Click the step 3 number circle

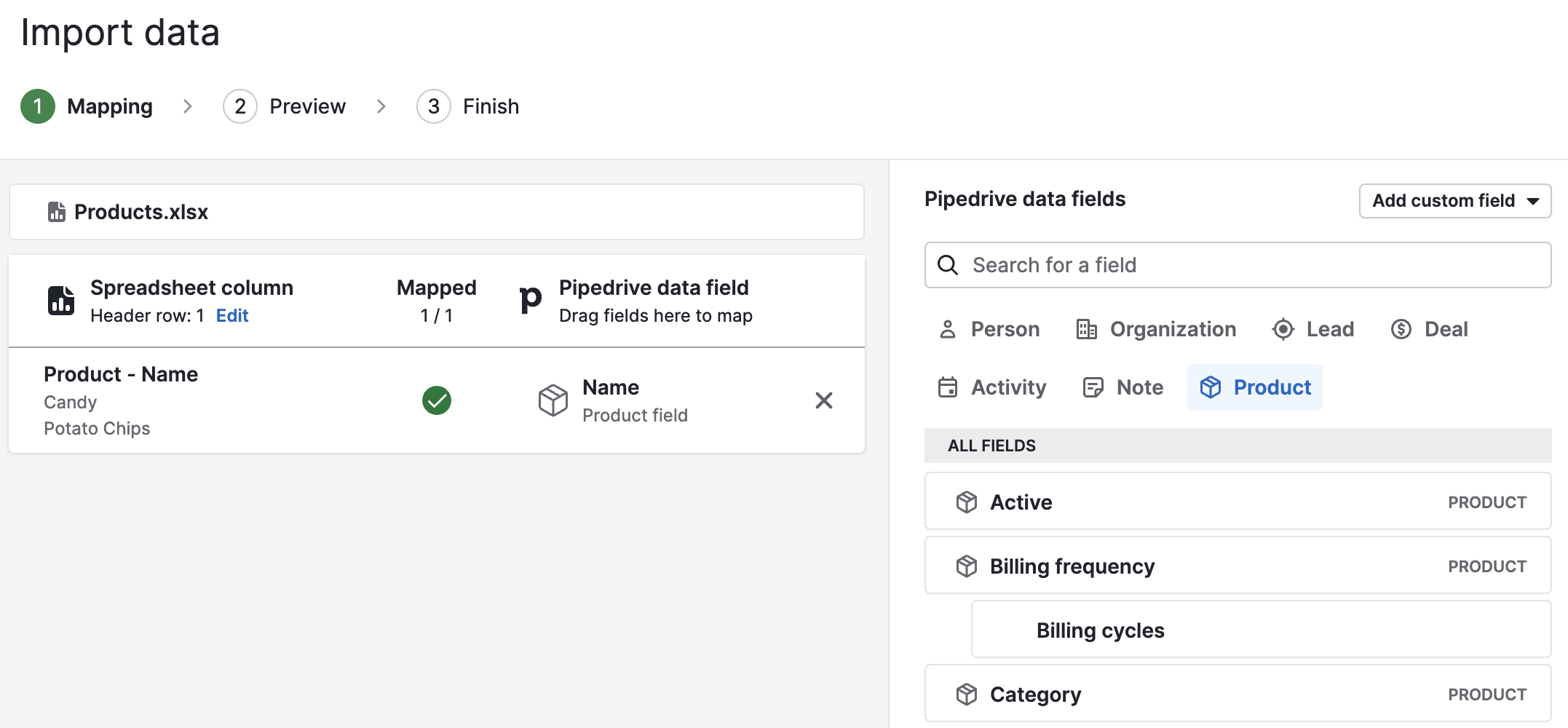434,106
